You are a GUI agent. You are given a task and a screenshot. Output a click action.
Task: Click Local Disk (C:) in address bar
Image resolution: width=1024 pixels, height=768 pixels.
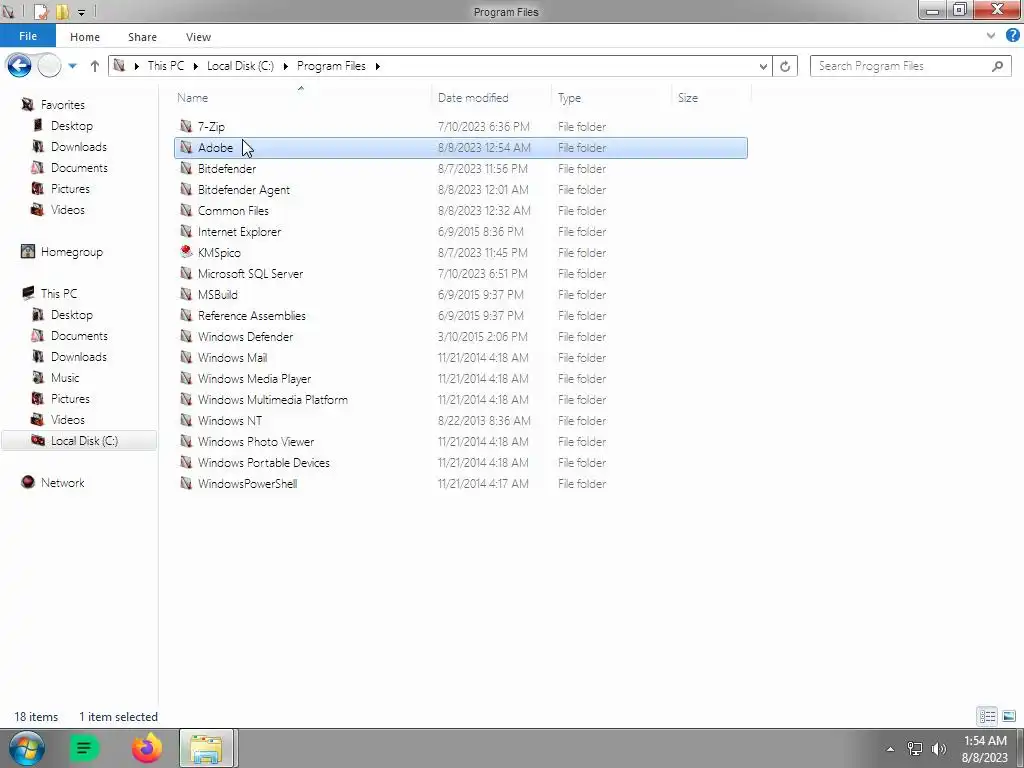(240, 66)
